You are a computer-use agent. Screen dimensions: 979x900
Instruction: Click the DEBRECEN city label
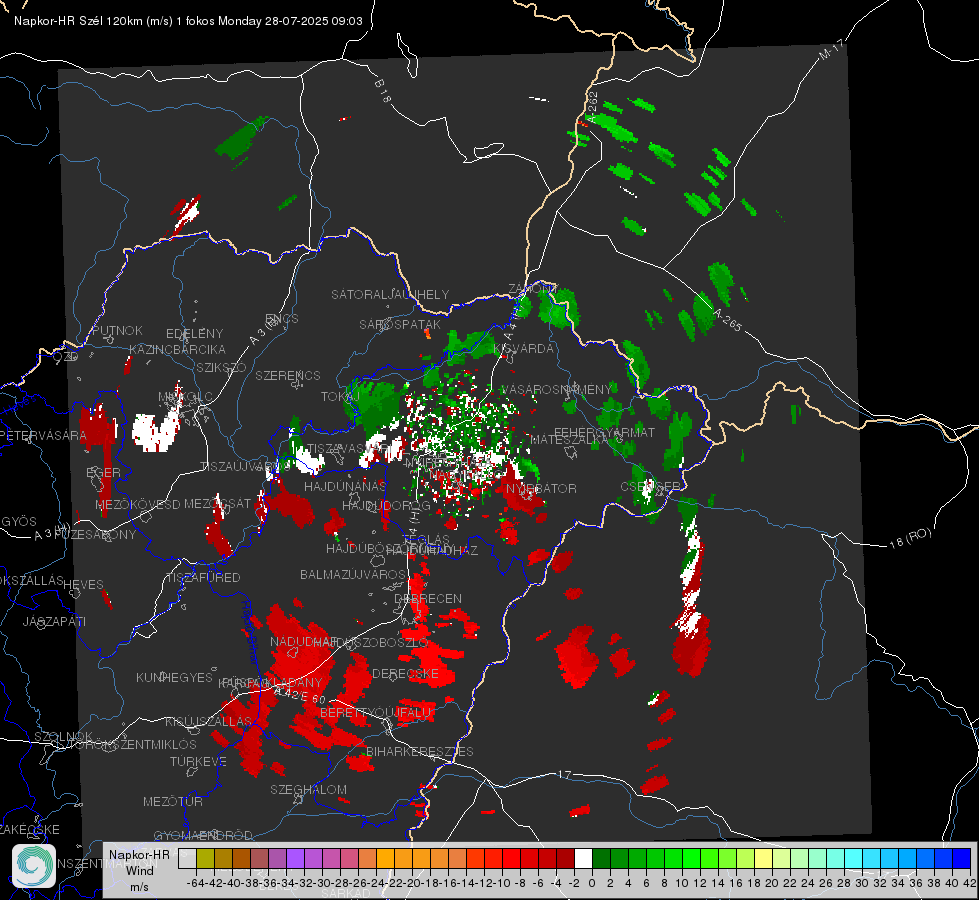(428, 598)
